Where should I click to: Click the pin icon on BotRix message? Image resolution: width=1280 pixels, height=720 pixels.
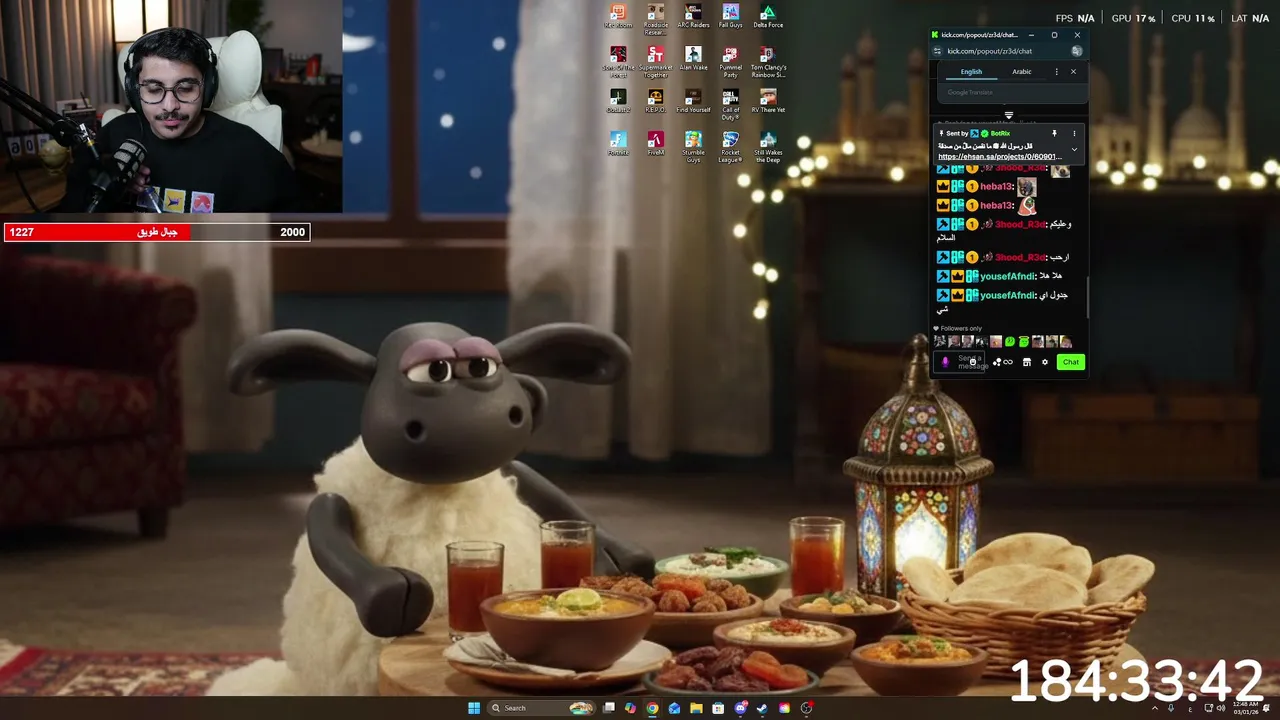pos(1054,133)
